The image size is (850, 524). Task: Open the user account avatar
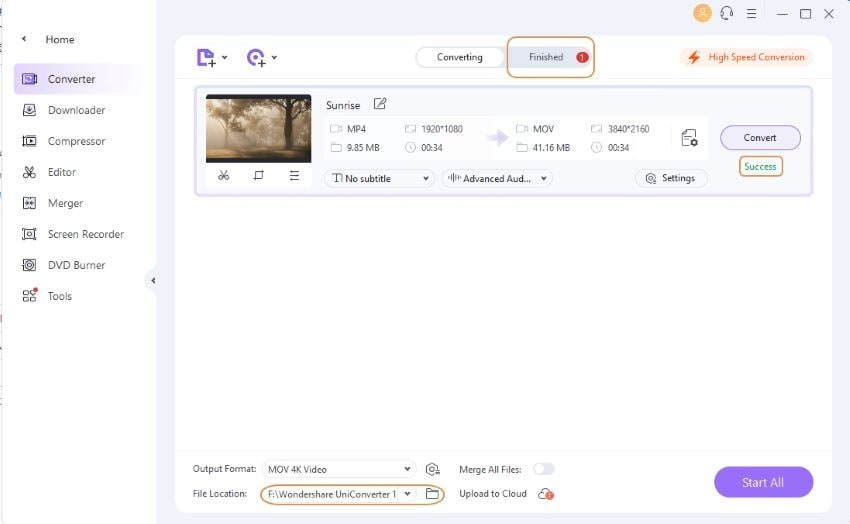702,14
